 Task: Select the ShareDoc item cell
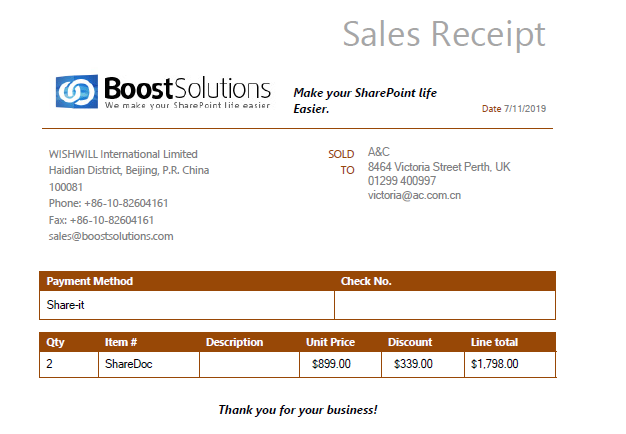click(x=128, y=364)
